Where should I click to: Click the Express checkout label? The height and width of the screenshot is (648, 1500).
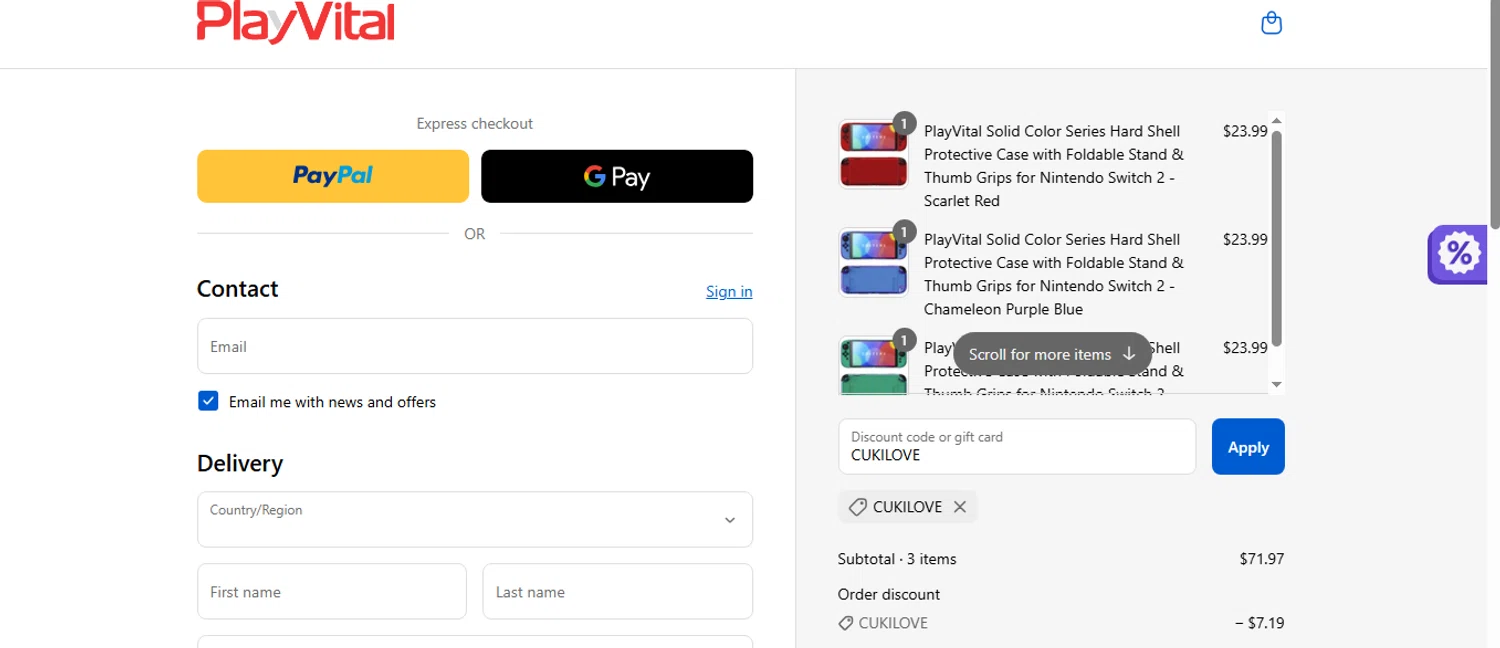pos(475,124)
